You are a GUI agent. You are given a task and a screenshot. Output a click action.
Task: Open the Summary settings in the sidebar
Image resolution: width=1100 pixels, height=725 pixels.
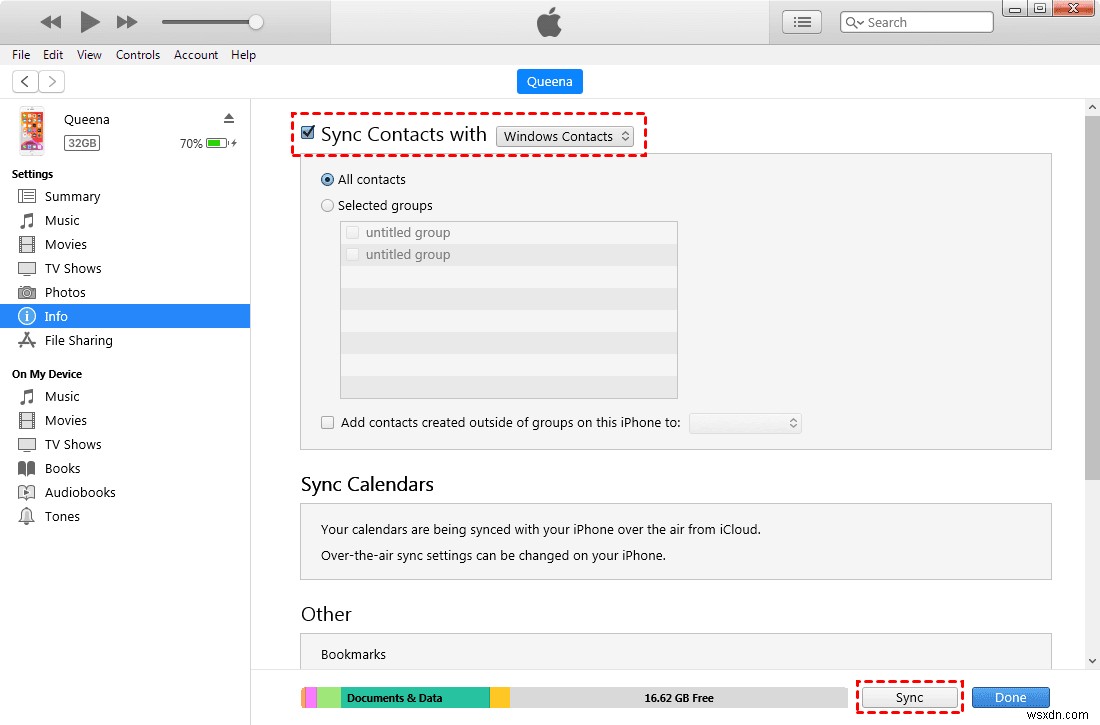pyautogui.click(x=72, y=196)
